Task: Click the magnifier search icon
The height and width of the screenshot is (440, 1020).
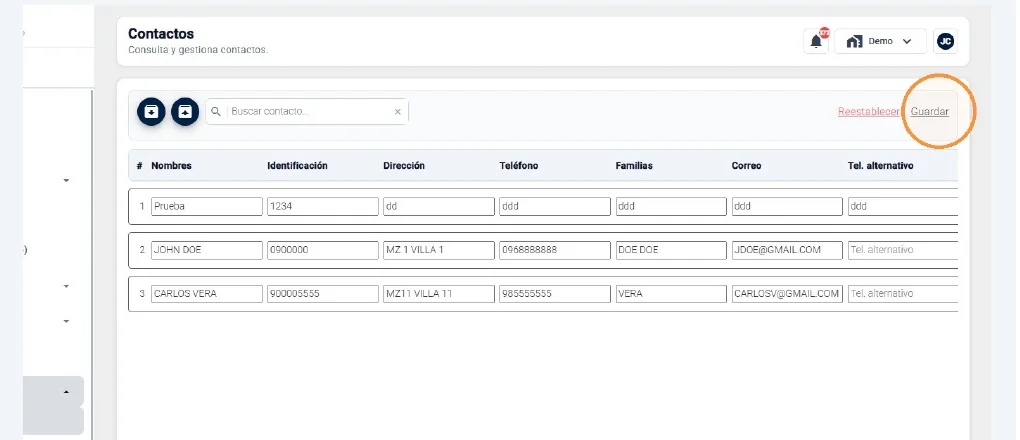Action: 217,112
